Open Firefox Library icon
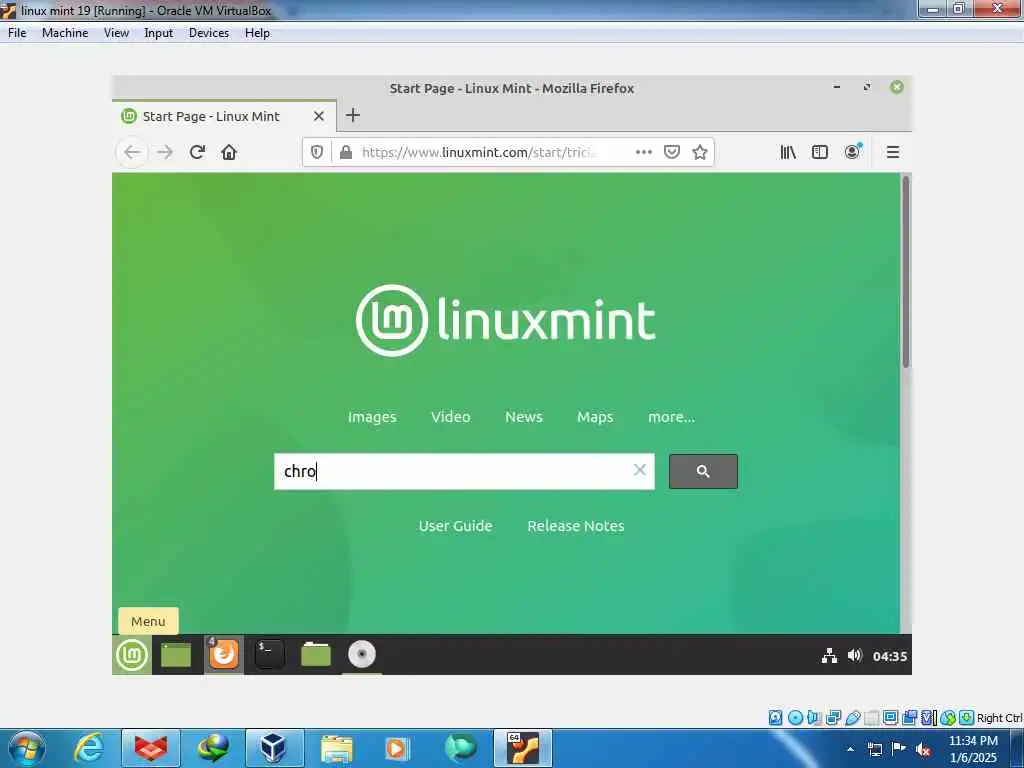This screenshot has height=768, width=1024. point(788,152)
